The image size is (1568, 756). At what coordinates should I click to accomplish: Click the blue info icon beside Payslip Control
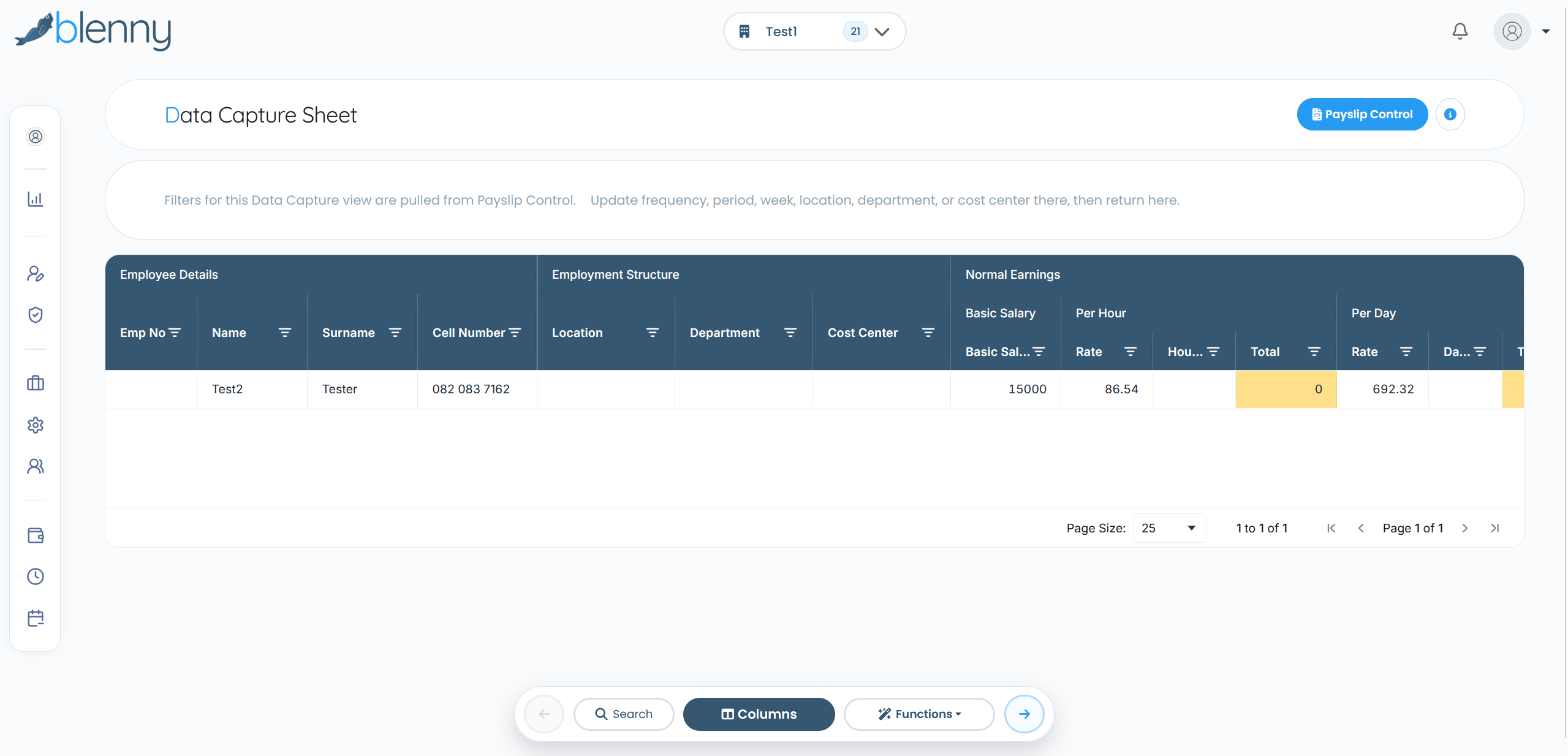[x=1450, y=115]
